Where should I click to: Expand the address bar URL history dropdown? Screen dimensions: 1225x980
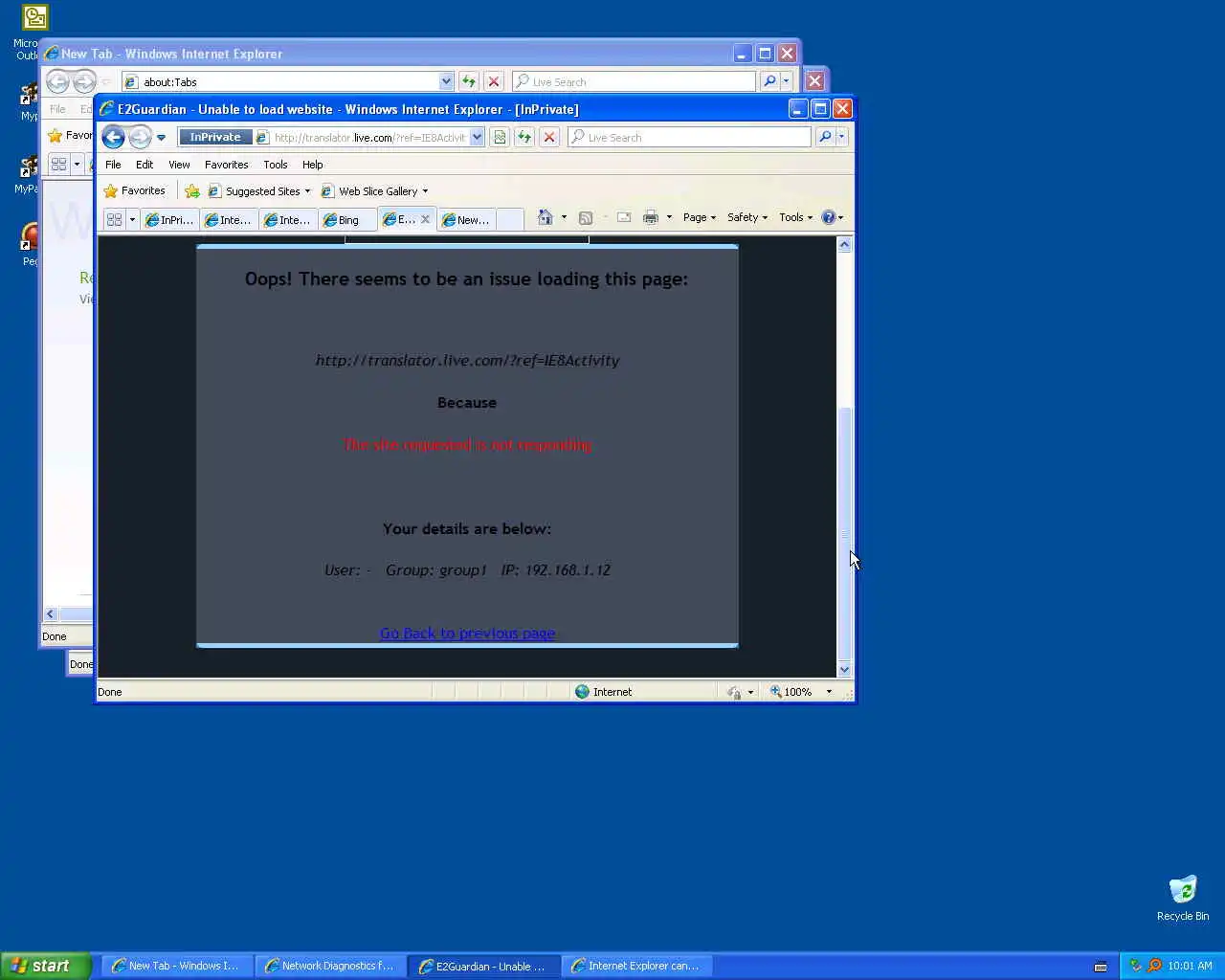477,137
